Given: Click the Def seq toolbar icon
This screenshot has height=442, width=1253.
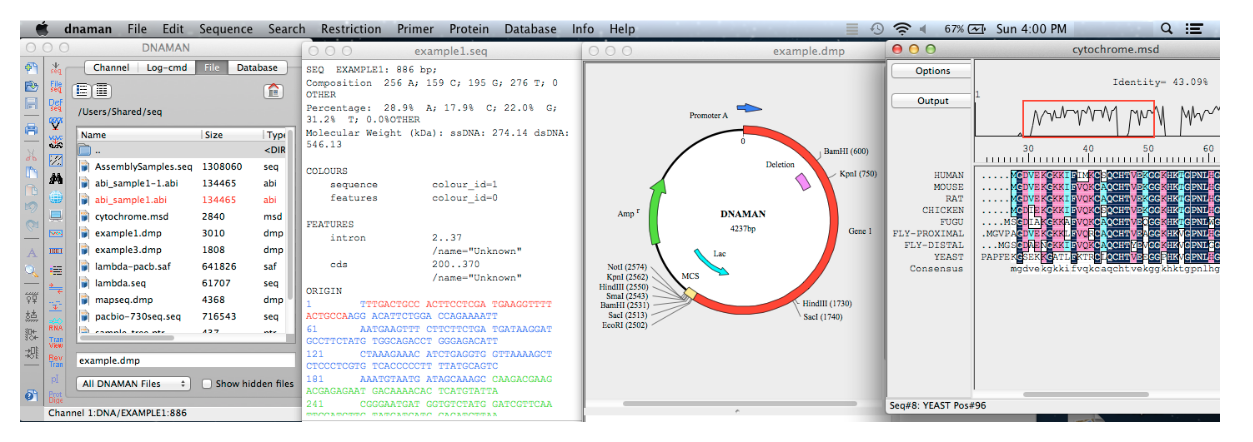Looking at the screenshot, I should coord(56,104).
